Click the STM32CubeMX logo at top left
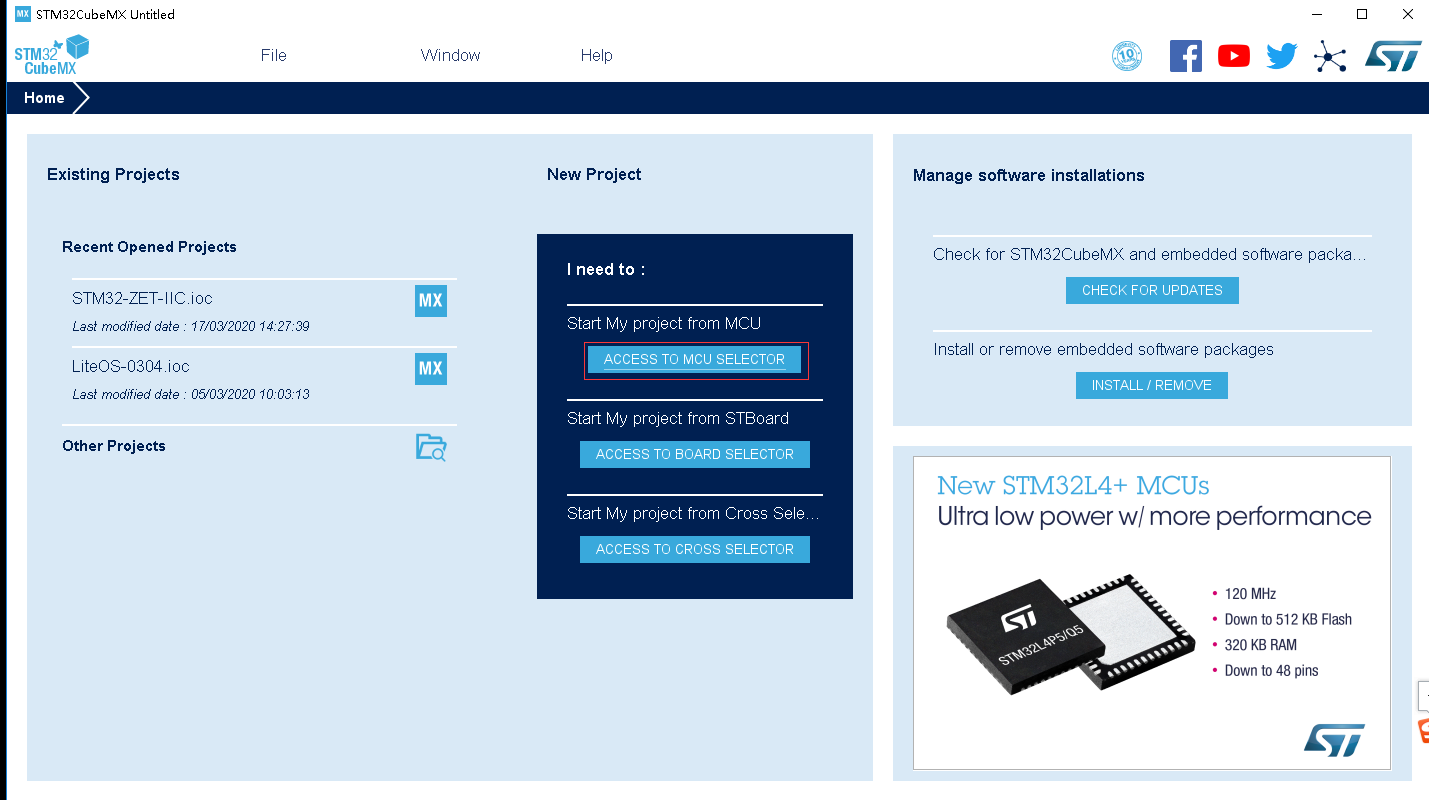This screenshot has width=1429, height=800. tap(50, 54)
